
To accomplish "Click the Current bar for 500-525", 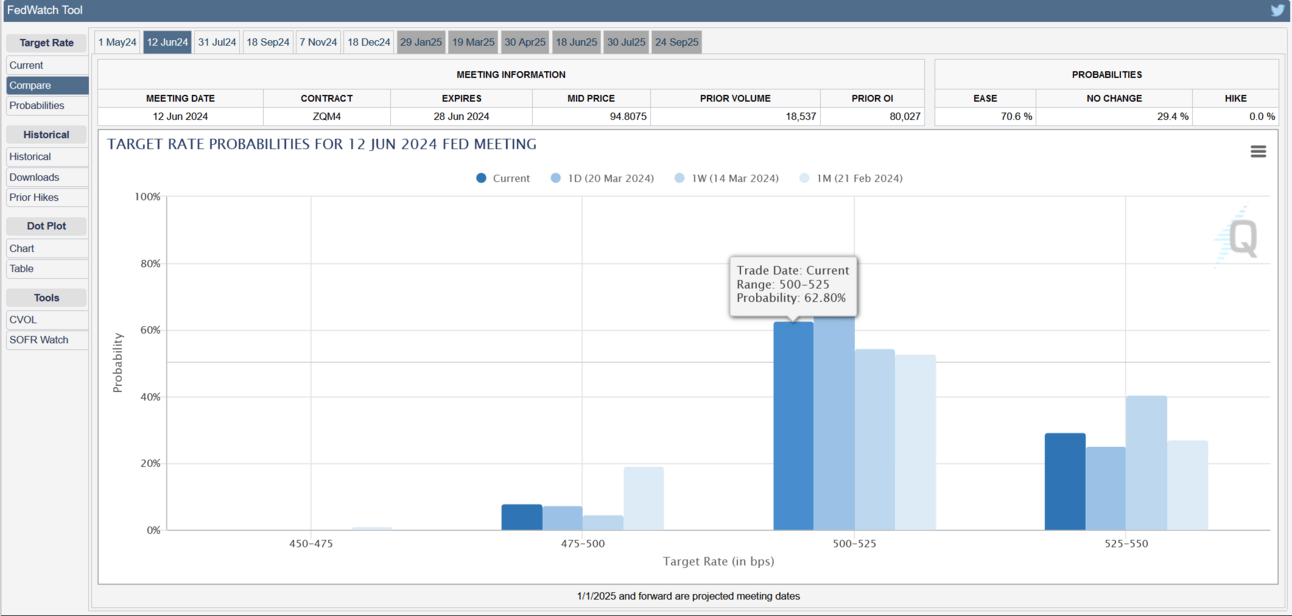I will (793, 426).
